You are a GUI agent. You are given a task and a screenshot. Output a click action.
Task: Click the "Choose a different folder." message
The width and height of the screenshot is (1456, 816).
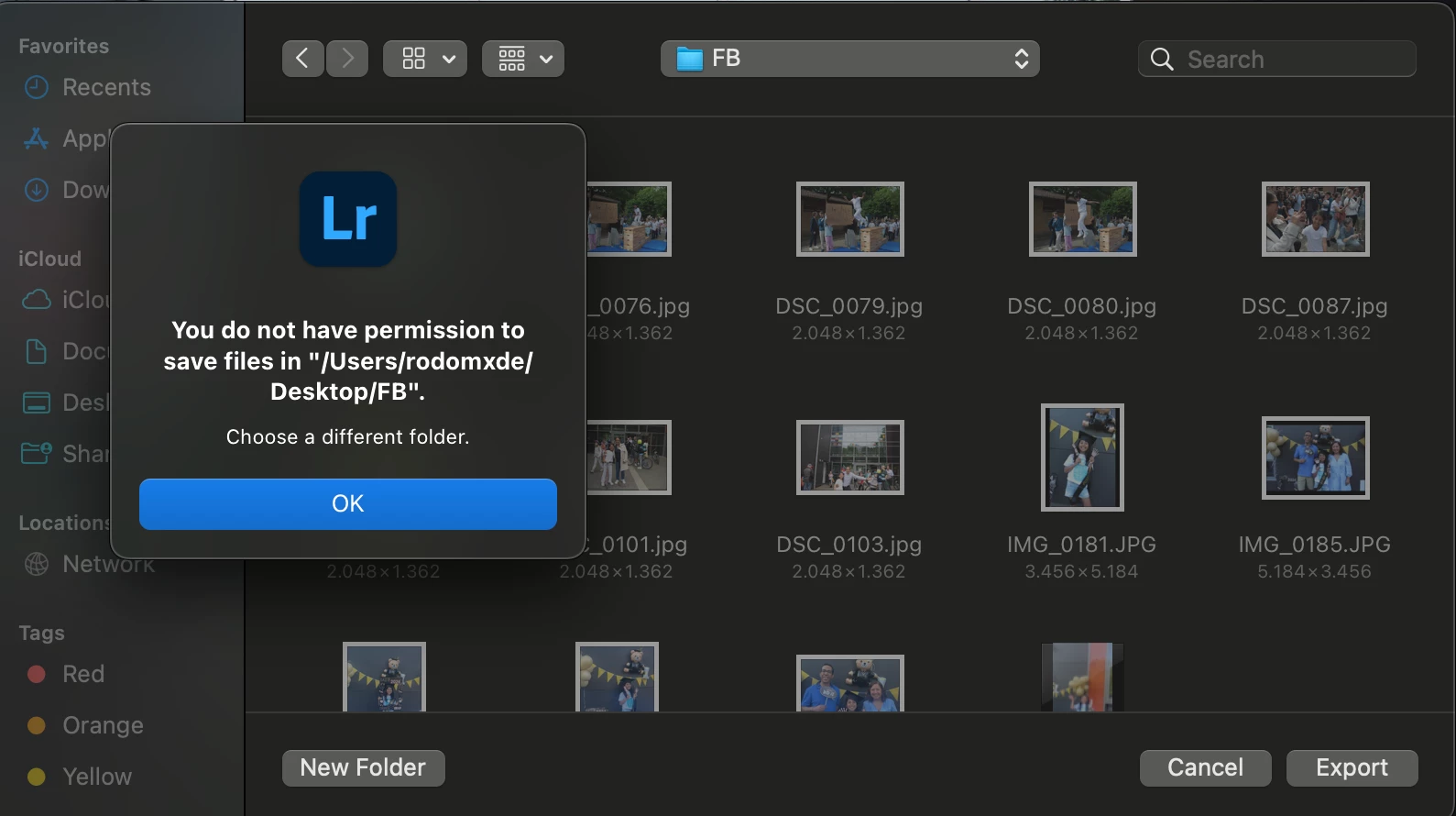coord(348,437)
